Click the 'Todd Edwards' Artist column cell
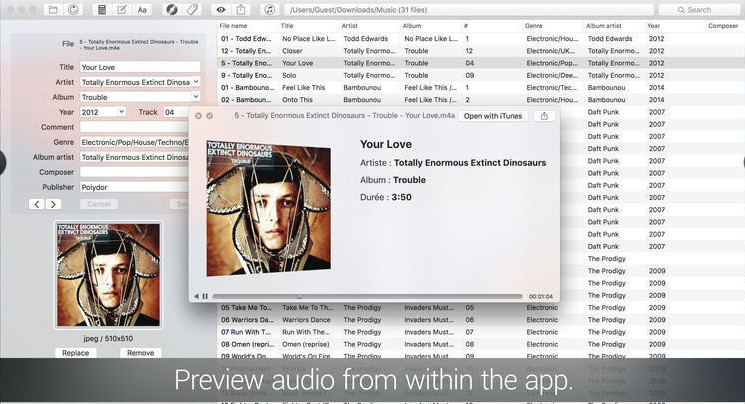 point(366,38)
